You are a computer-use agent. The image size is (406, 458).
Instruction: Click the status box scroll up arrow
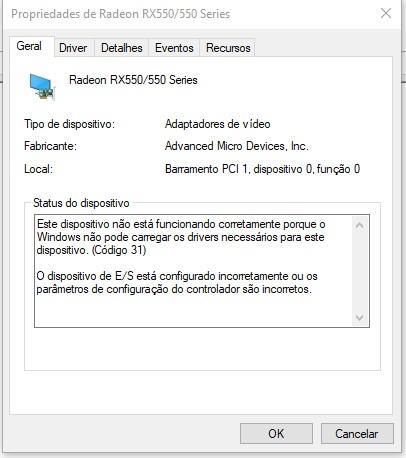click(360, 226)
